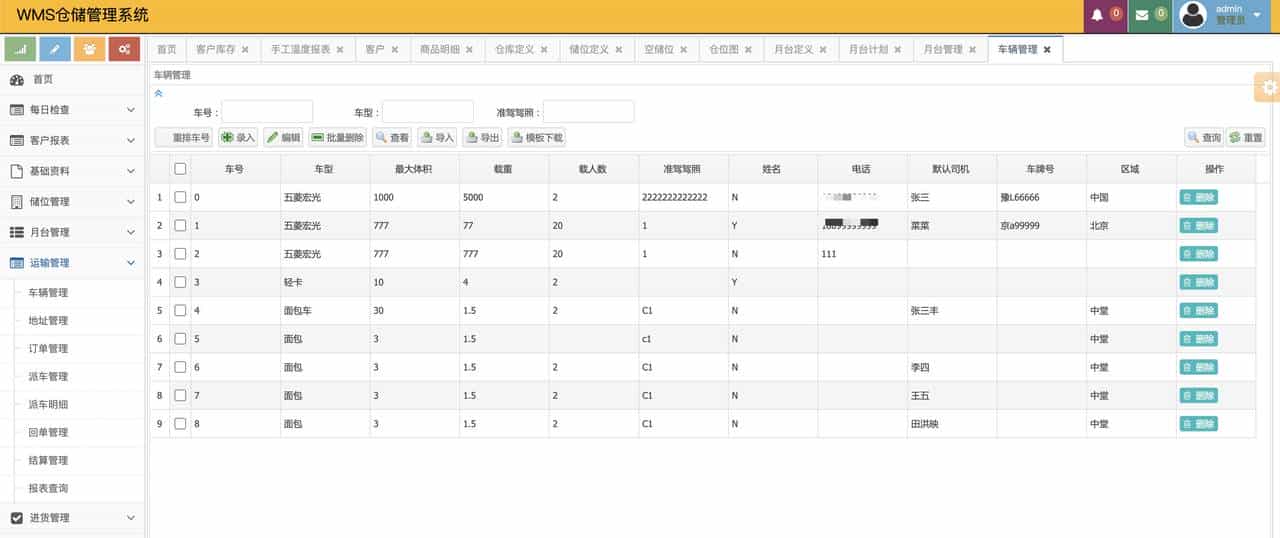Viewport: 1280px width, 538px height.
Task: Delete the row with driver 张三丰
Action: (x=1198, y=311)
